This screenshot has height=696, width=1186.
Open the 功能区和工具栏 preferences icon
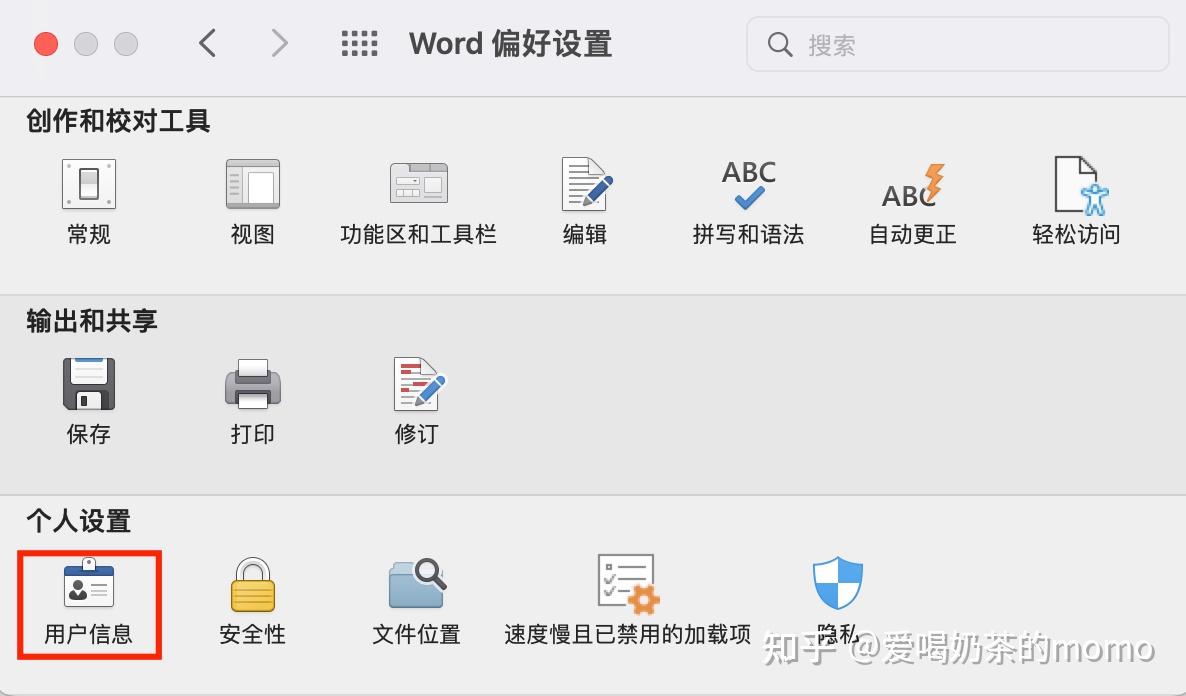(418, 183)
